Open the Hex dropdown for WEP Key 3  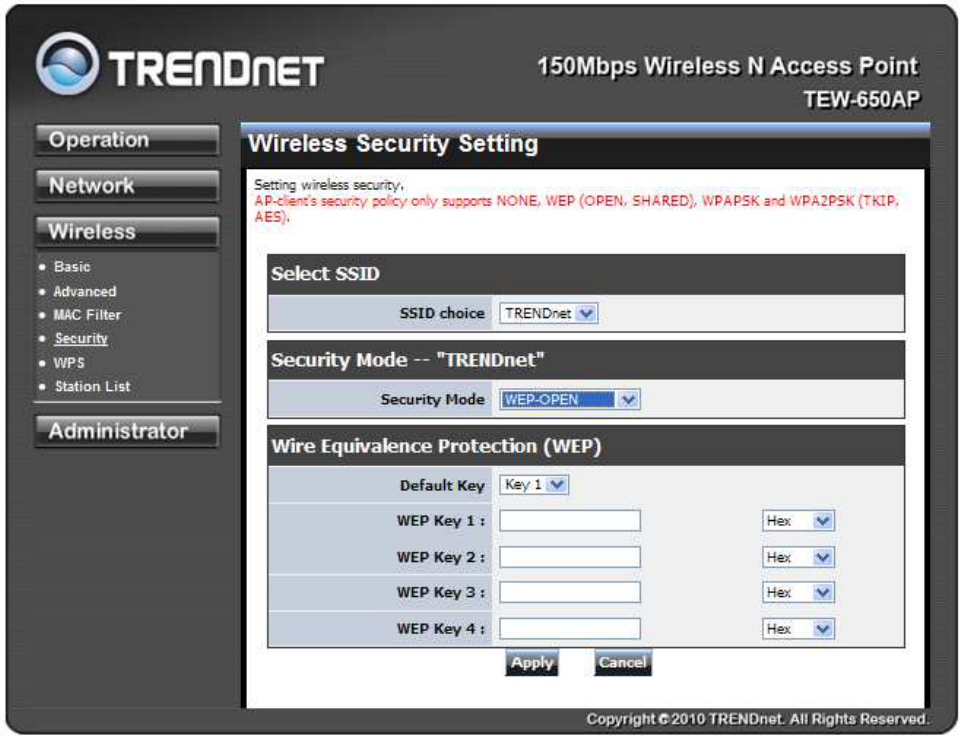tap(798, 593)
